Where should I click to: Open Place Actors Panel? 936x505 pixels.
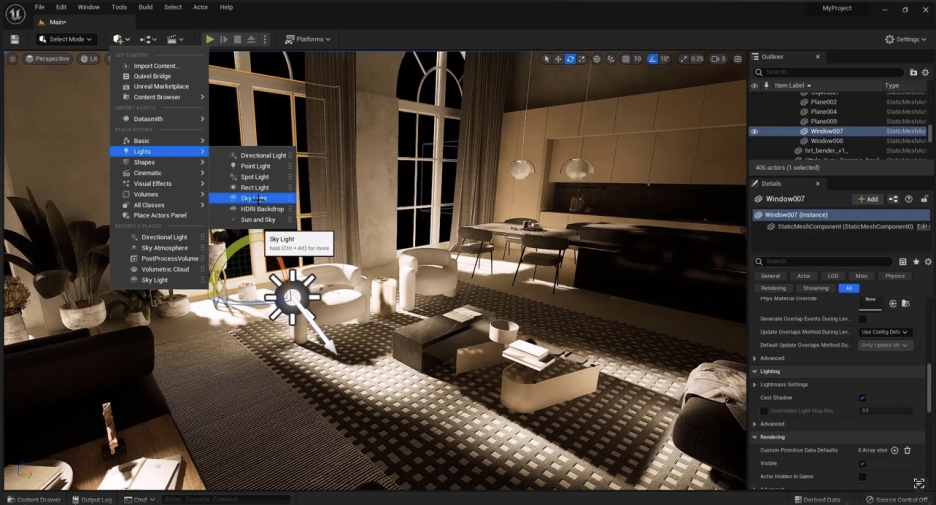[x=160, y=215]
